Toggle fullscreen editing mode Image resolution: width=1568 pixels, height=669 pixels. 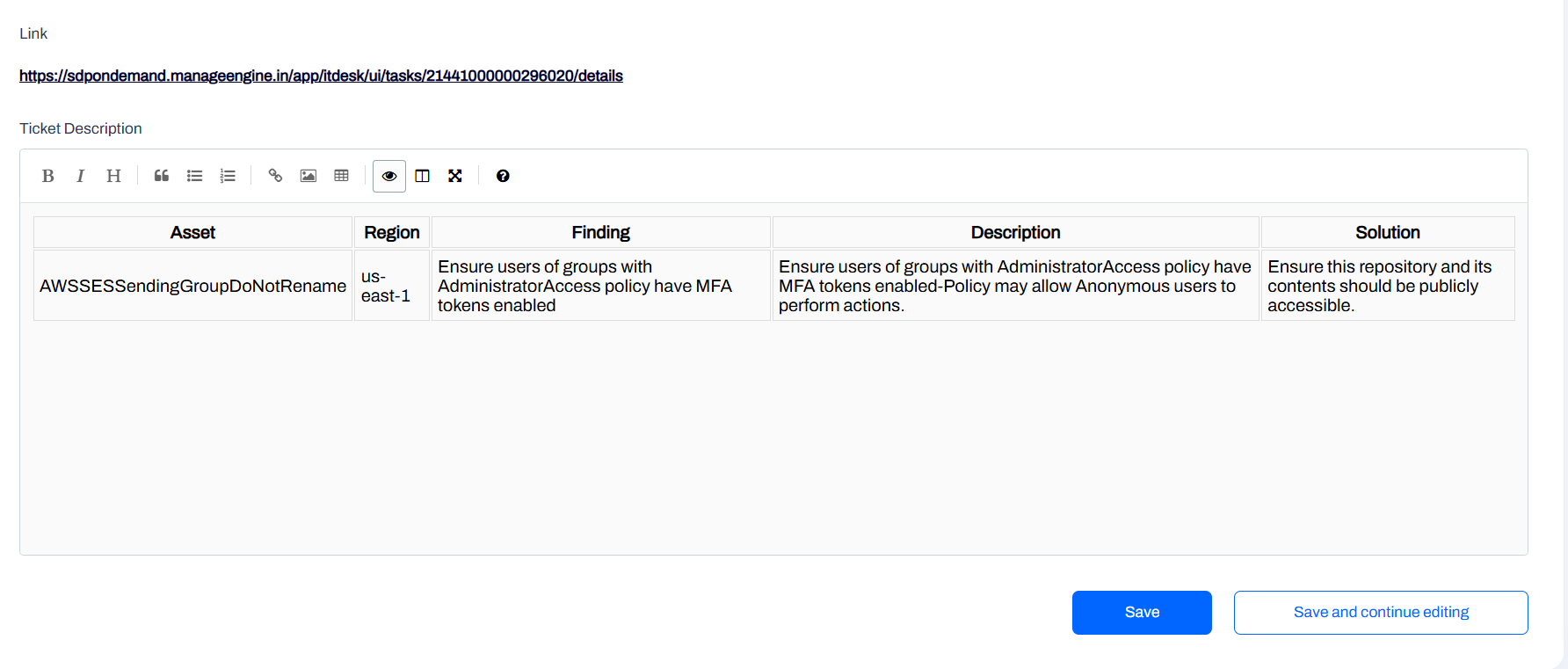point(455,176)
